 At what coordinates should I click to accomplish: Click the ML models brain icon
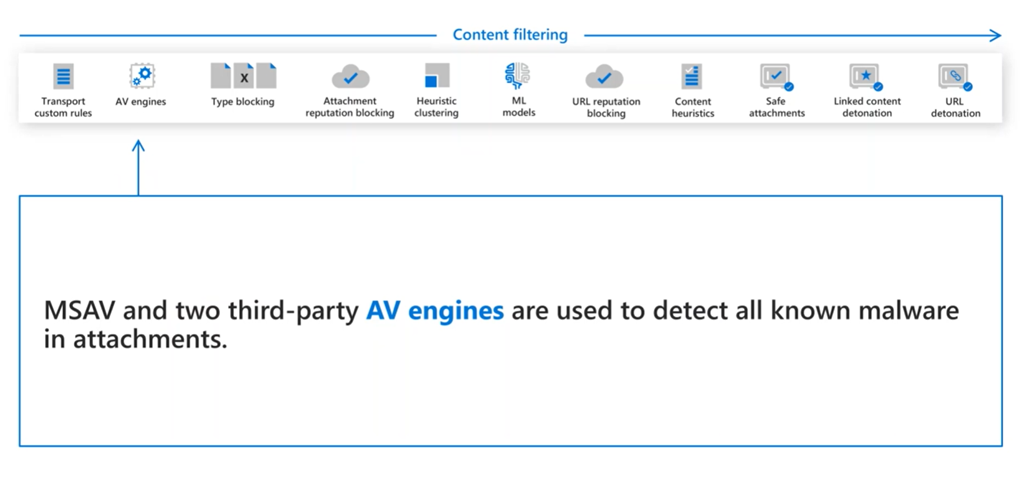click(x=518, y=75)
